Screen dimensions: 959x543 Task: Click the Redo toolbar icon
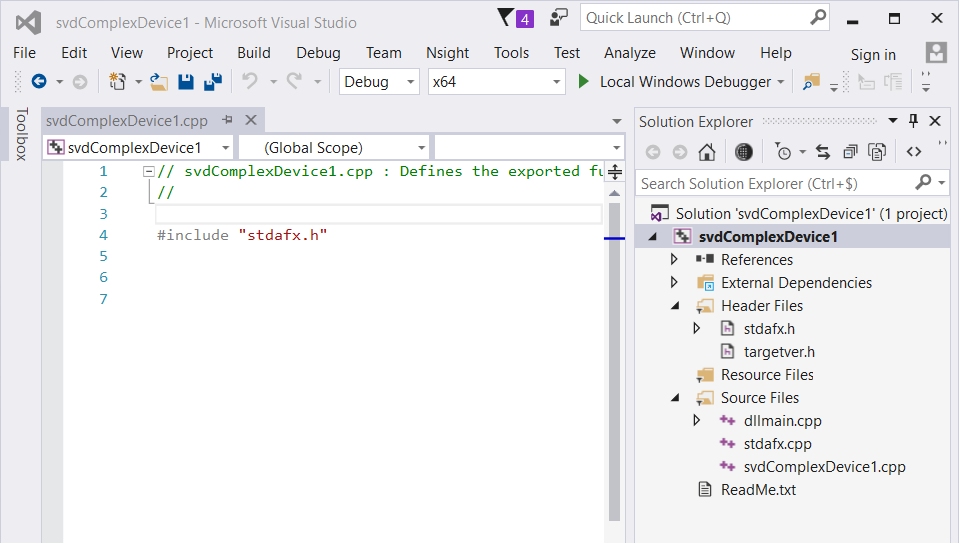[295, 81]
